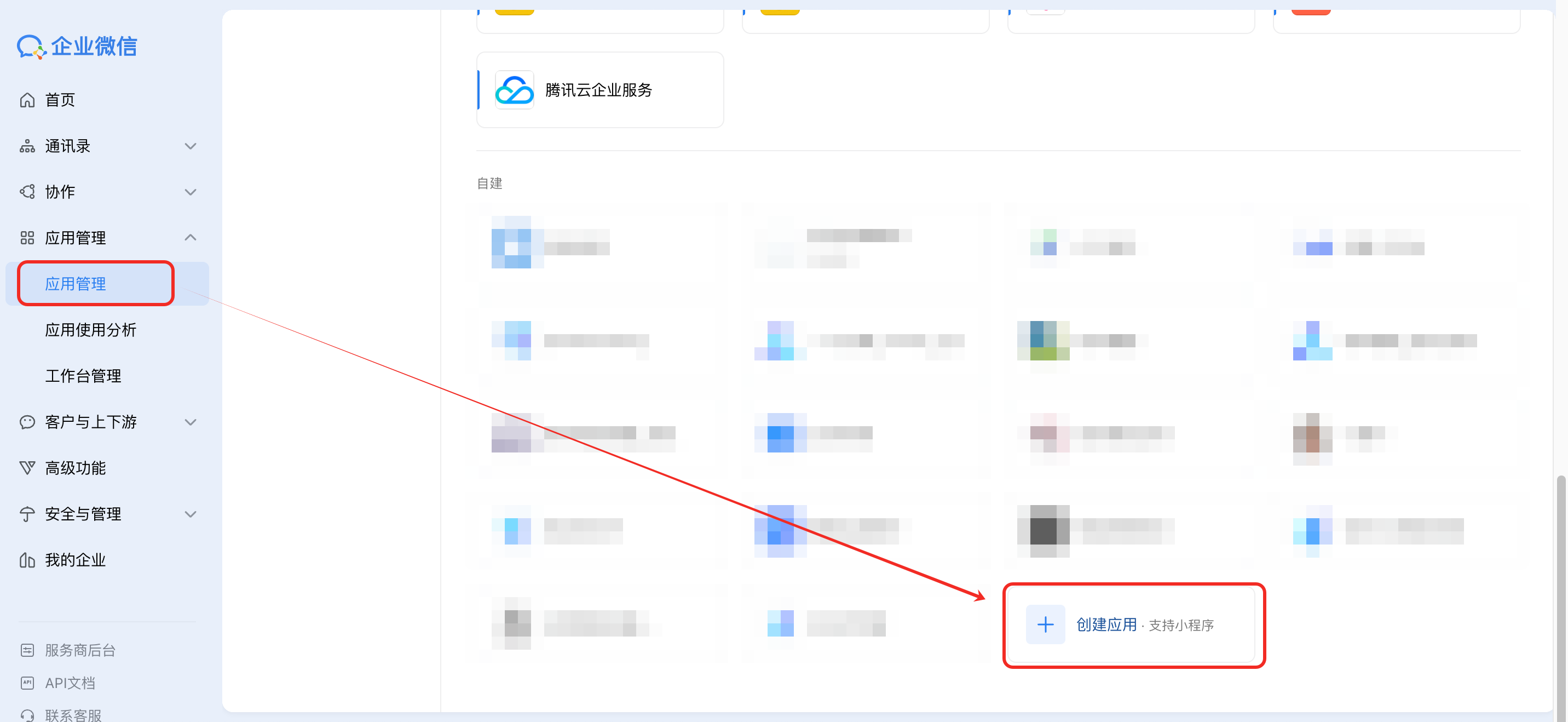Click the 通讯录 org-chart icon
The width and height of the screenshot is (1568, 722).
point(27,146)
